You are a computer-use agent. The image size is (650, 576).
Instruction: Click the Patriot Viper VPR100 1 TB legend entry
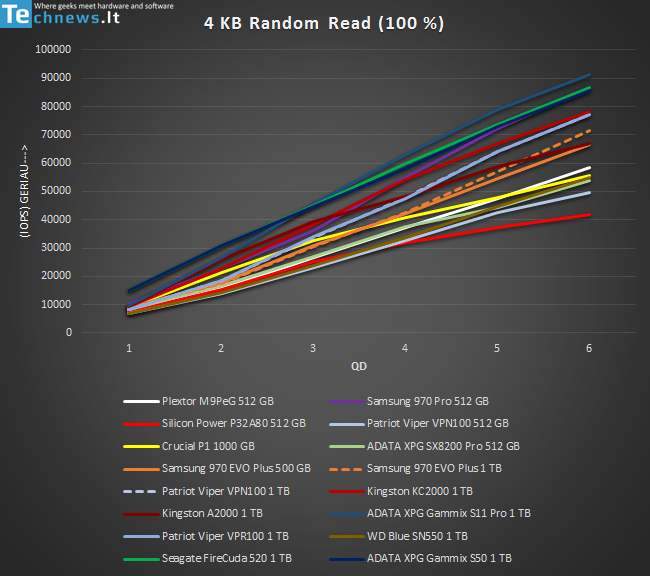click(206, 536)
